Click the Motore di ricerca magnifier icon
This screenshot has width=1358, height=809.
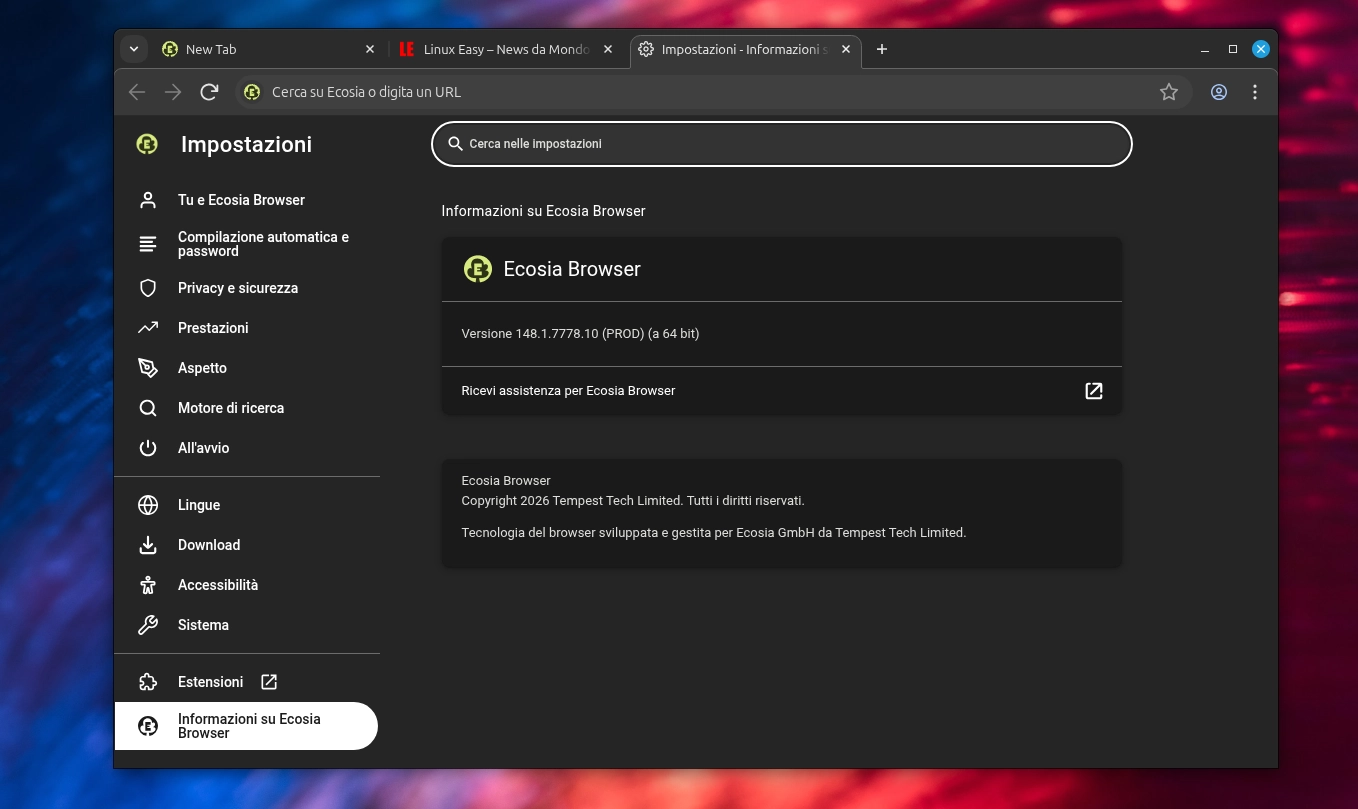point(148,408)
